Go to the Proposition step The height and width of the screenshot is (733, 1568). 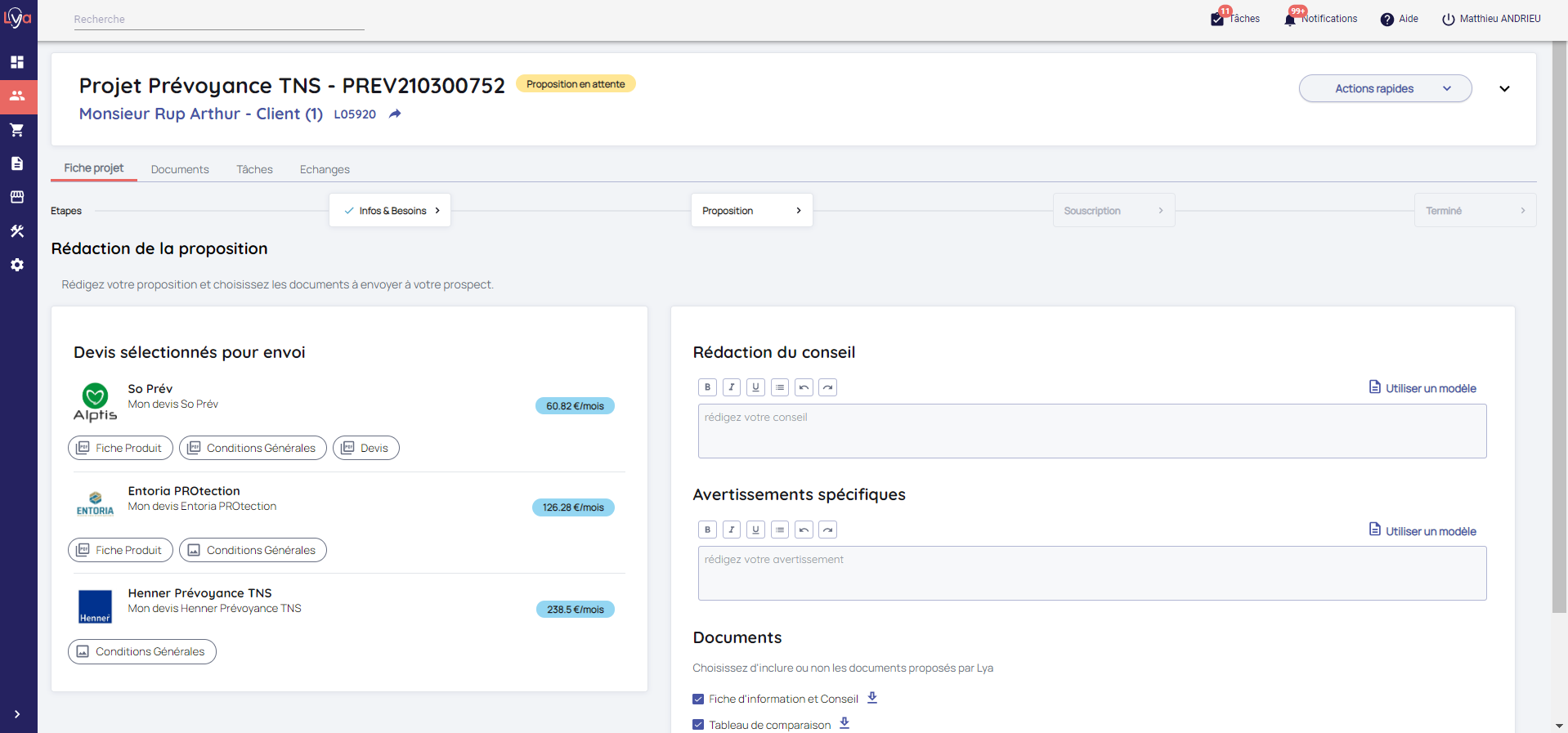751,211
